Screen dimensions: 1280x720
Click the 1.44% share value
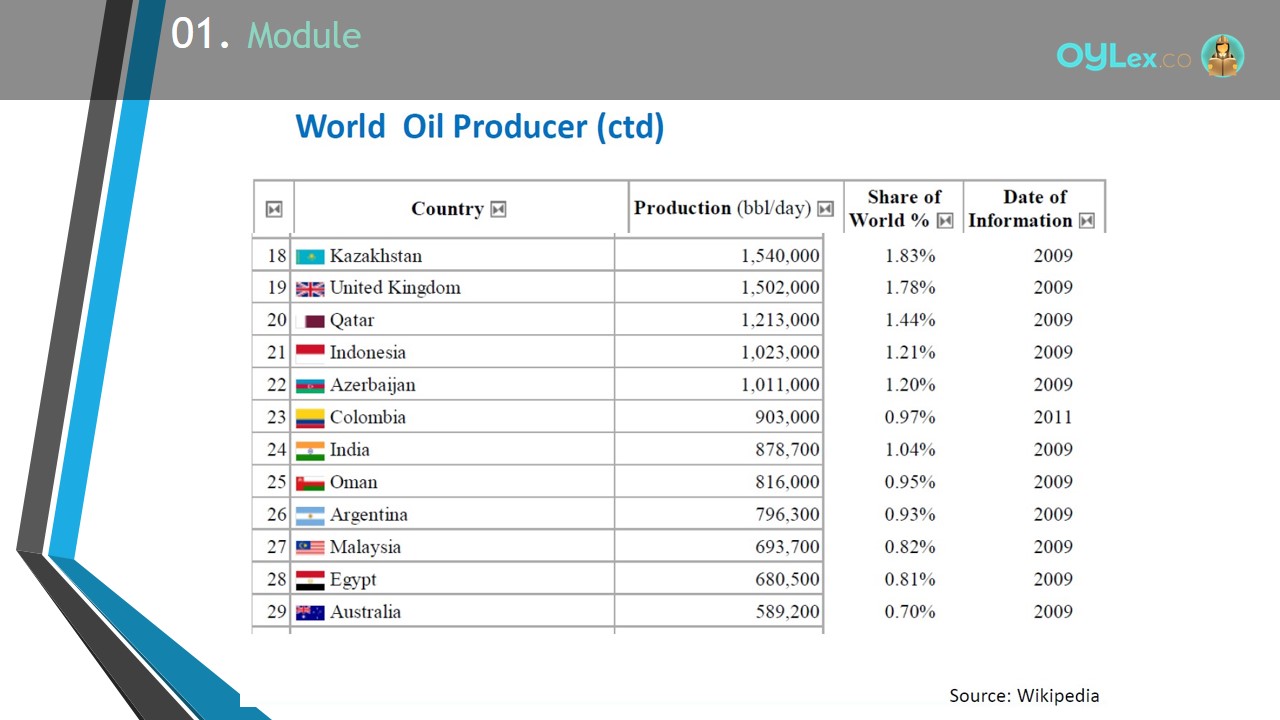[x=910, y=321]
